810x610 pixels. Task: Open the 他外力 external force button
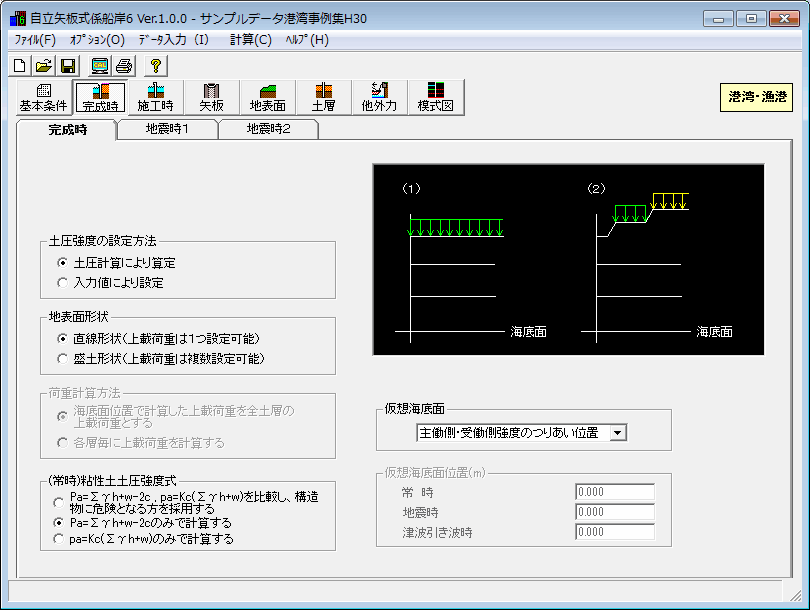(380, 97)
